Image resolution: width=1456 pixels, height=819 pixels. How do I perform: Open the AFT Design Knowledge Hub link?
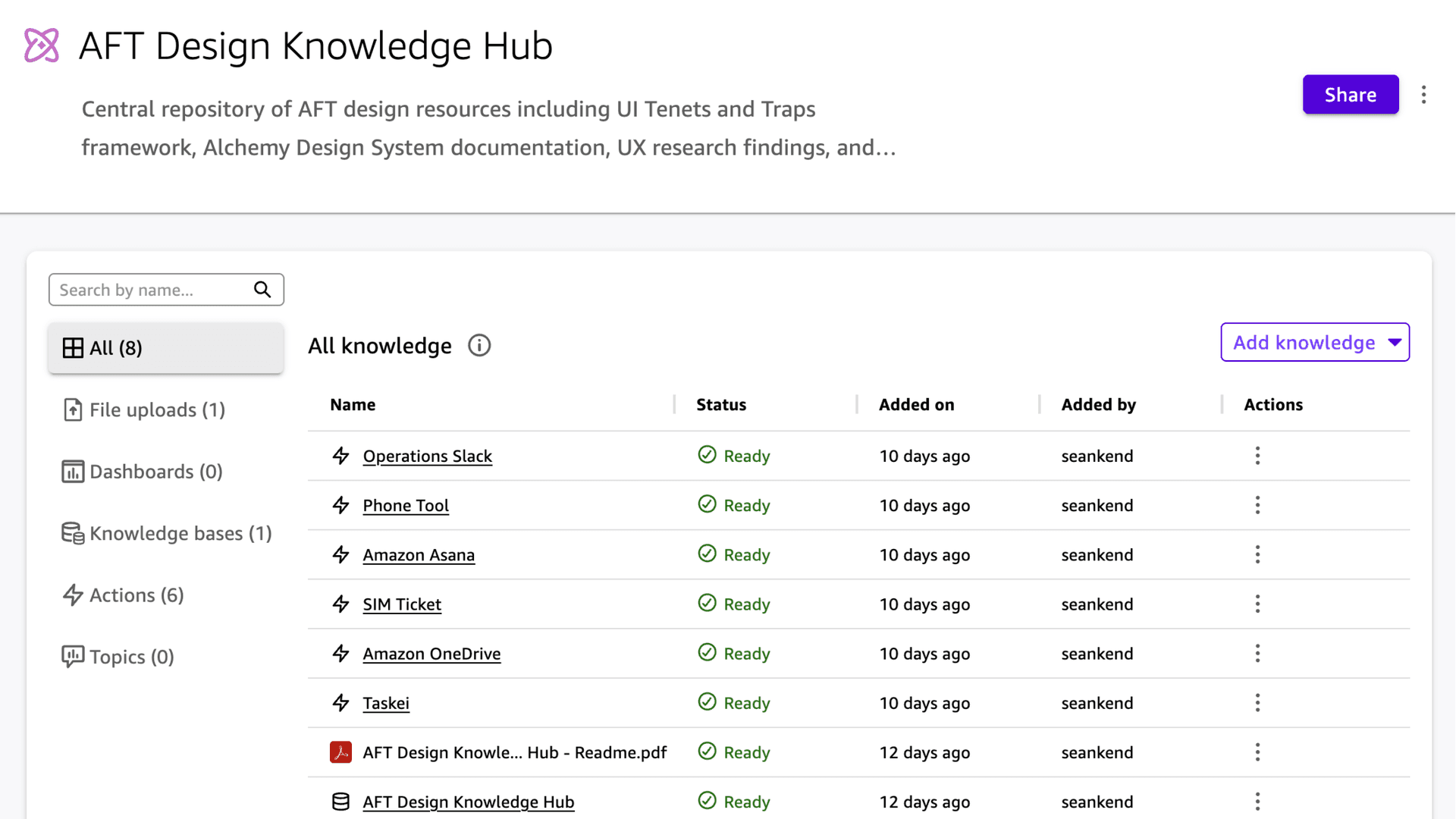coord(468,802)
